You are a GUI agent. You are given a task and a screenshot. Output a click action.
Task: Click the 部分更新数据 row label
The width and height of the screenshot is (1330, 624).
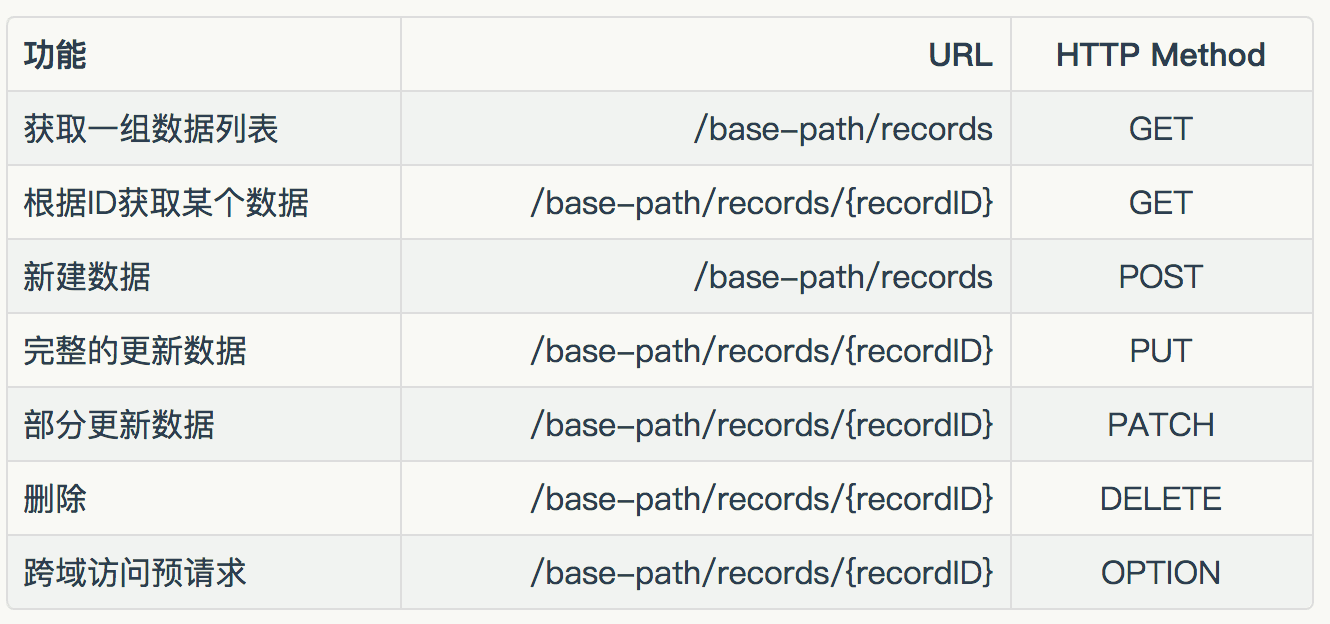[119, 425]
